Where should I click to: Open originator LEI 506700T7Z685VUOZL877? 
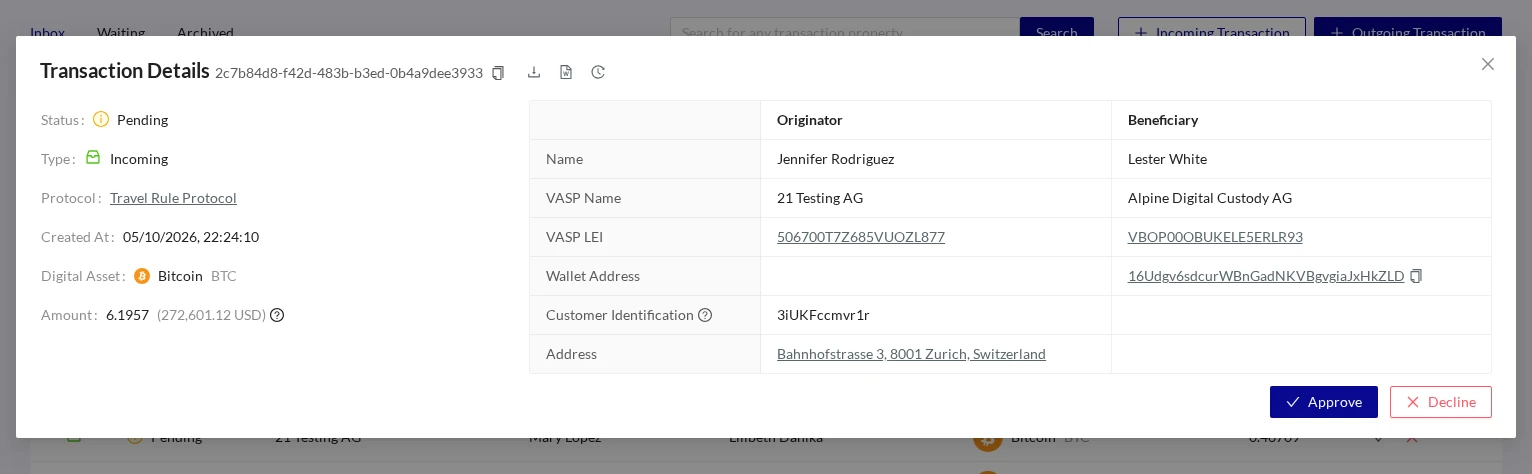[861, 237]
